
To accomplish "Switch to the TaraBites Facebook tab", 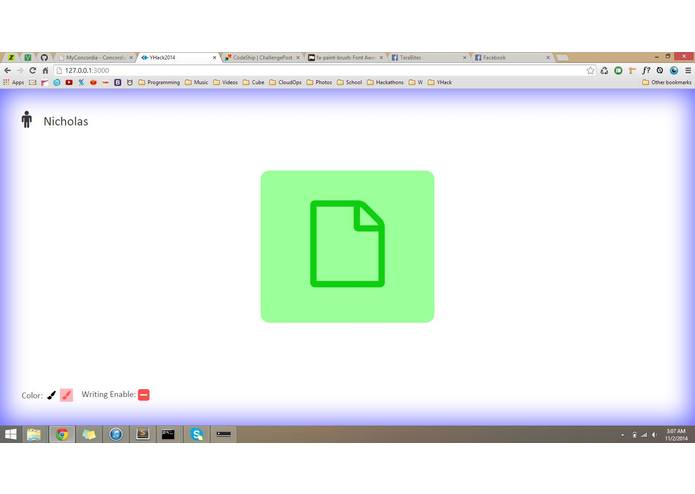I will point(428,58).
